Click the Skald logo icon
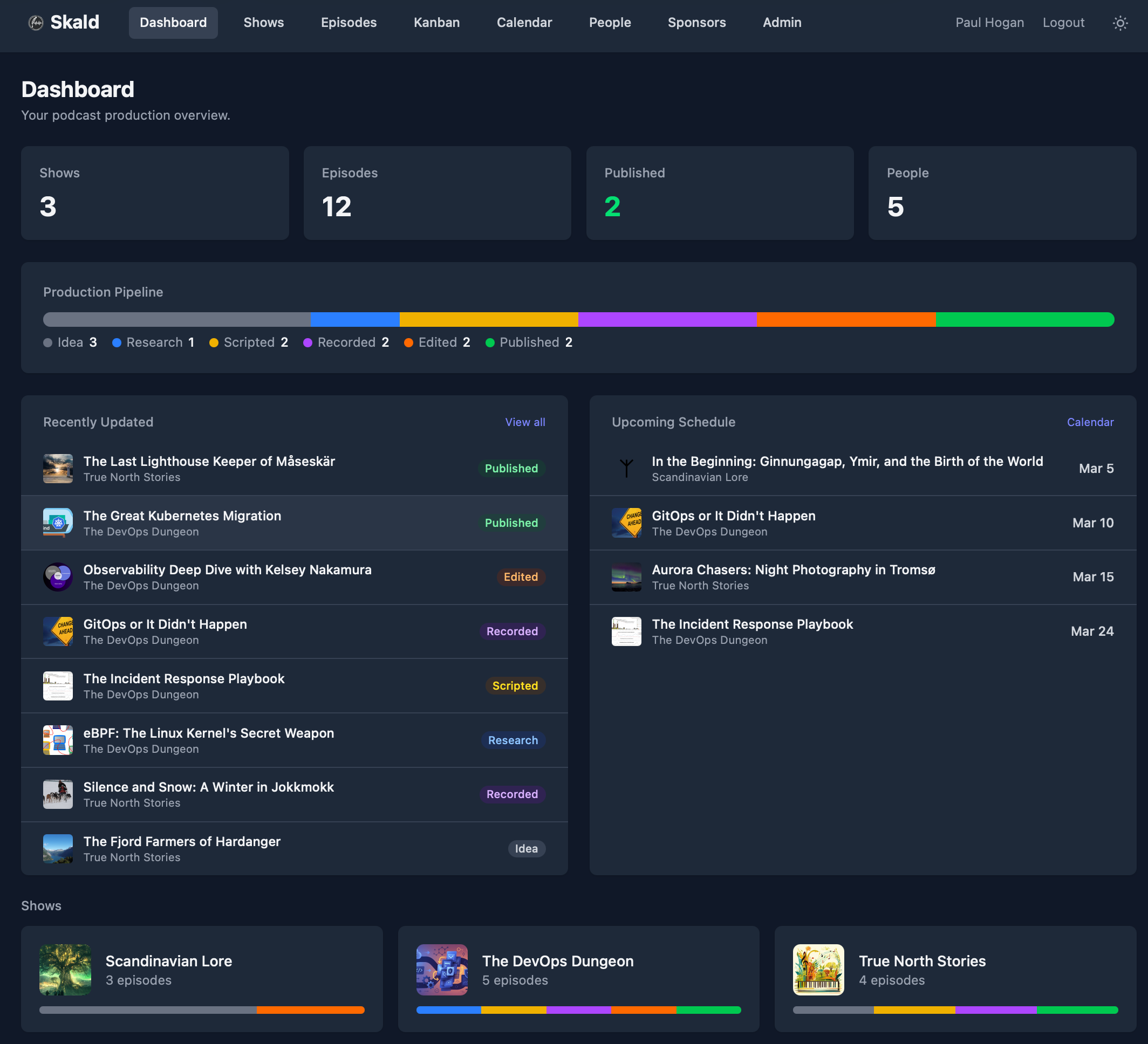The height and width of the screenshot is (1044, 1148). 35,23
